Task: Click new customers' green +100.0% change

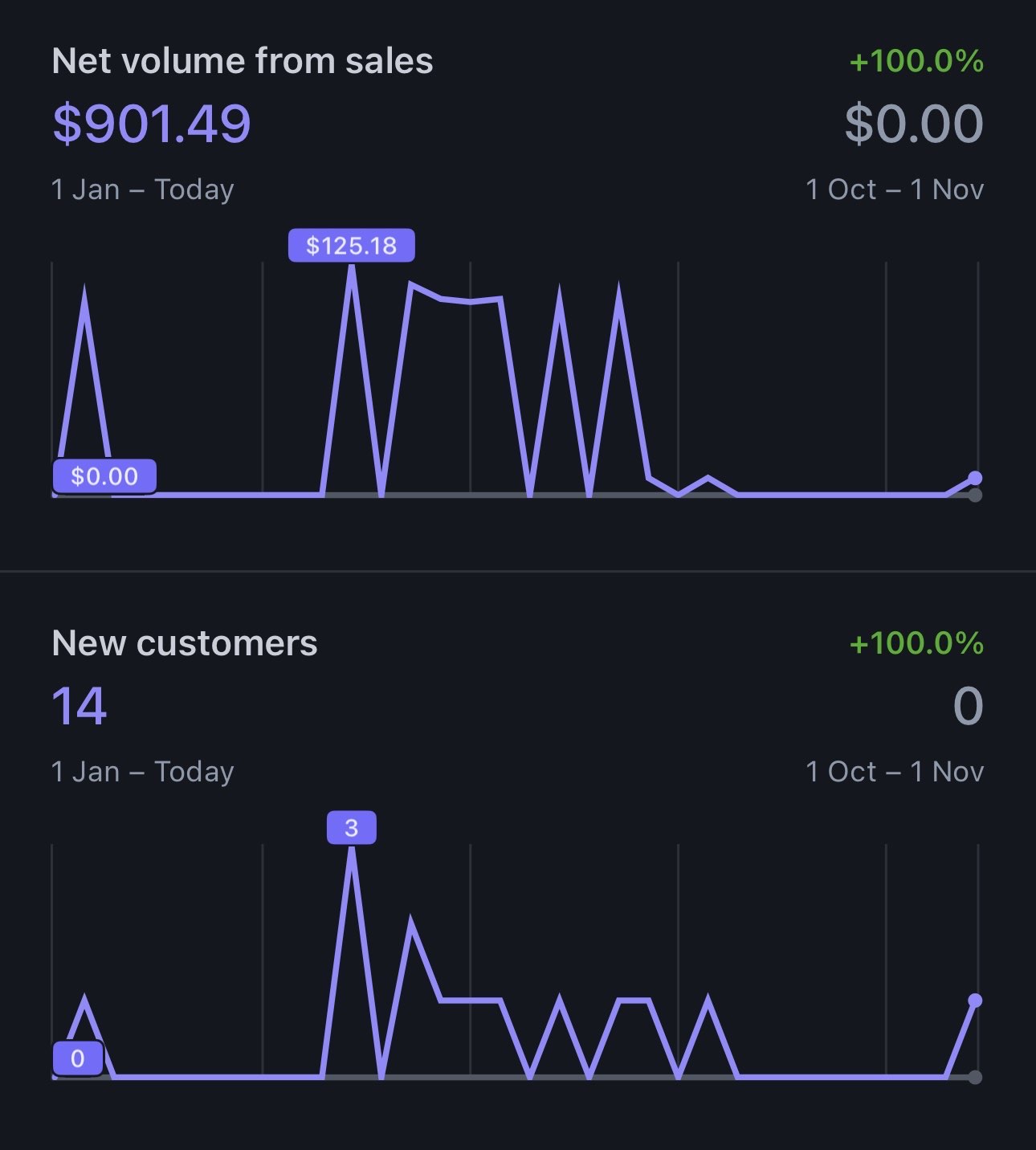Action: click(916, 643)
